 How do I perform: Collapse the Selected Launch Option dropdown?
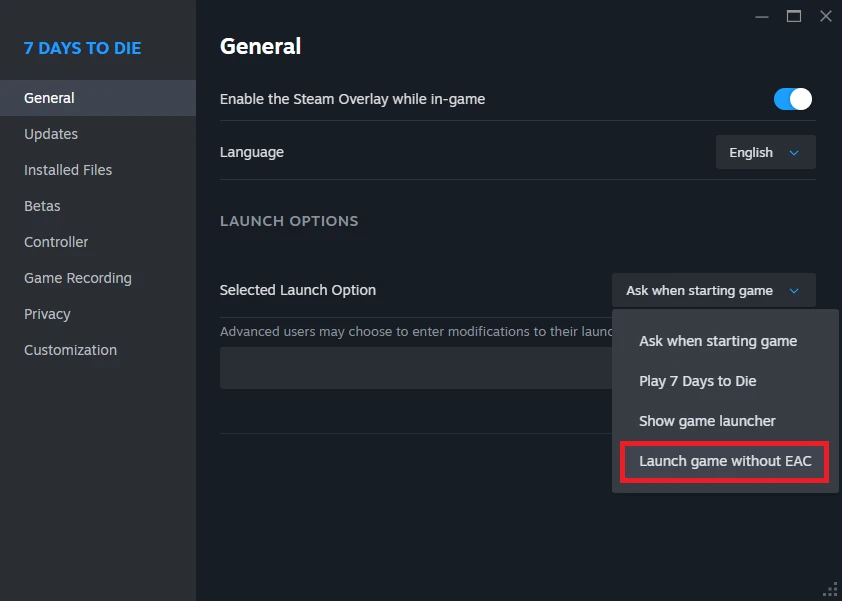(x=713, y=291)
